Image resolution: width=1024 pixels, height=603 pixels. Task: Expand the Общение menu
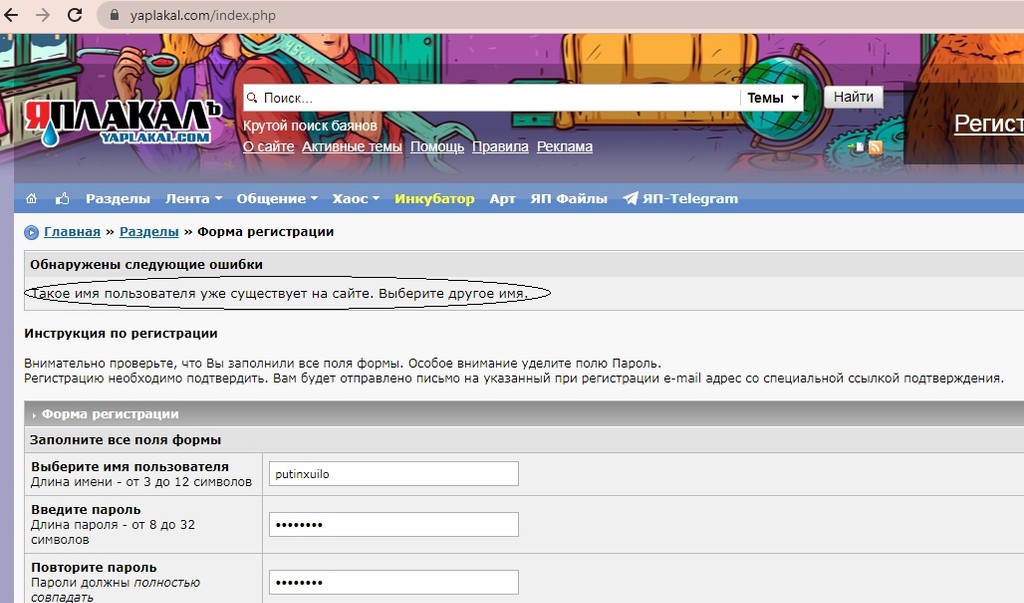point(277,199)
